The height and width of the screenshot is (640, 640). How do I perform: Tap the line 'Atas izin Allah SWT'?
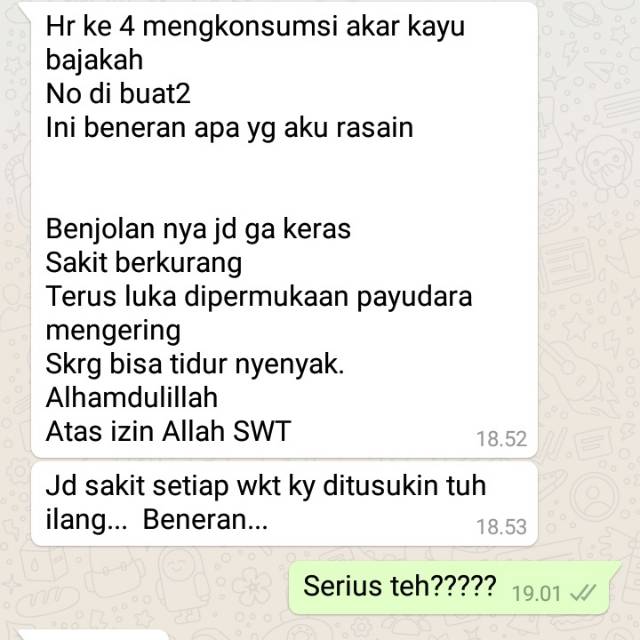point(168,432)
